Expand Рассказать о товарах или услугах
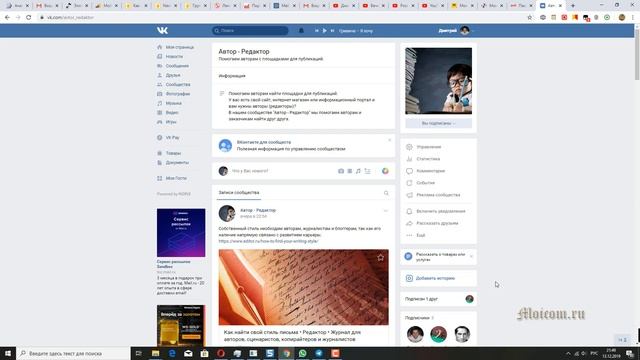 pyautogui.click(x=438, y=257)
